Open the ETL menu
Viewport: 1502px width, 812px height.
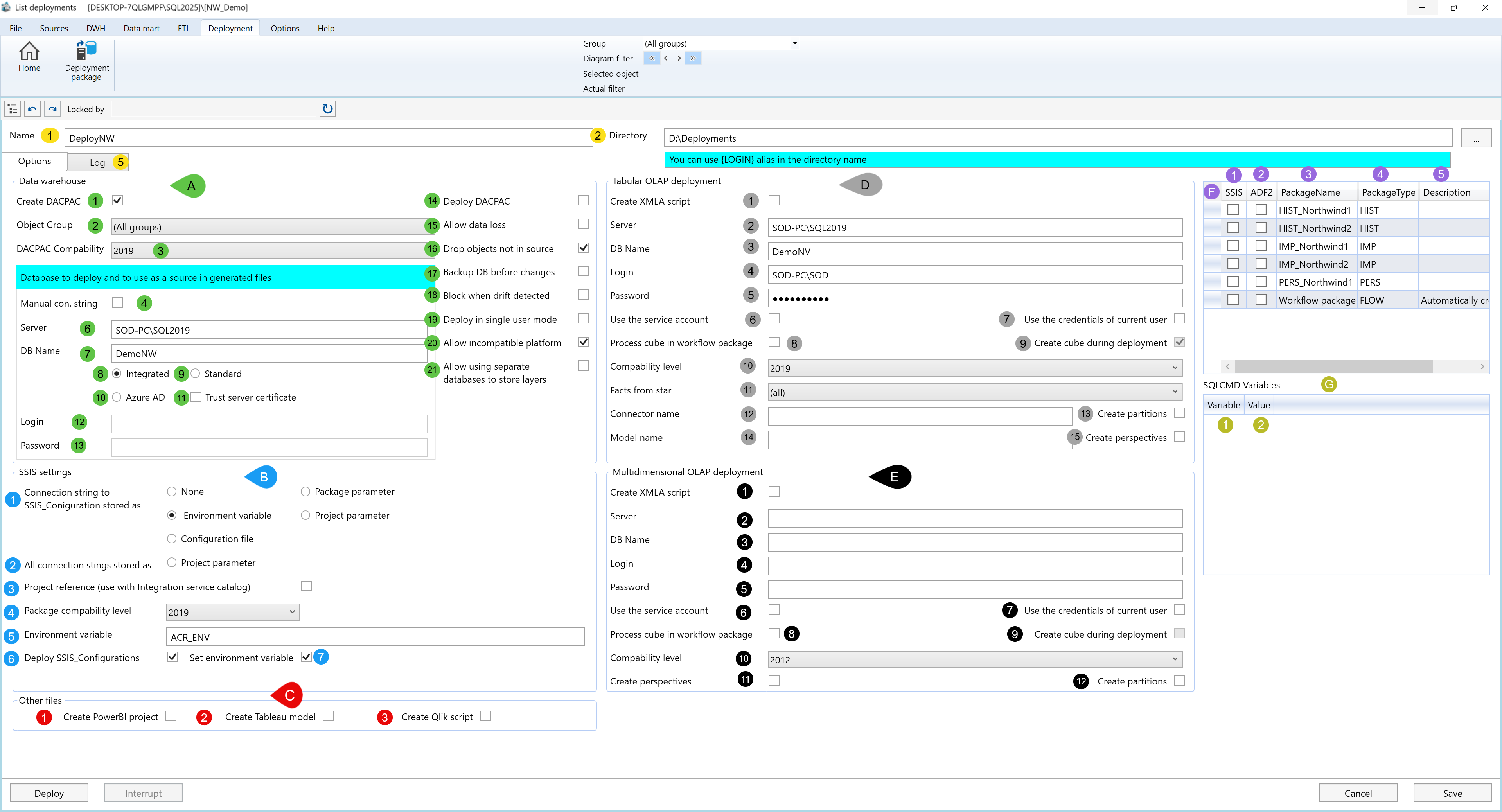coord(184,28)
